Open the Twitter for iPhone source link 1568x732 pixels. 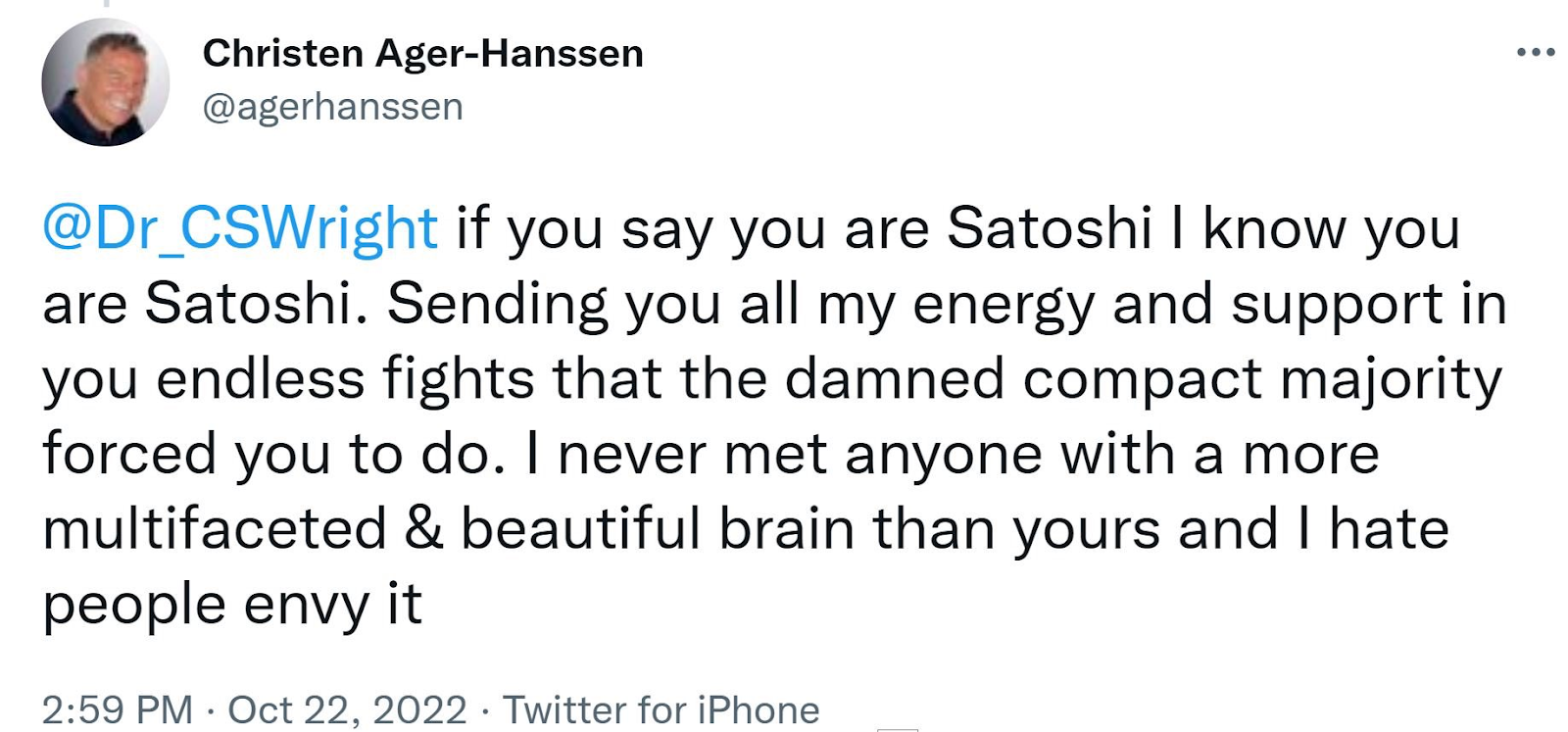pyautogui.click(x=661, y=709)
